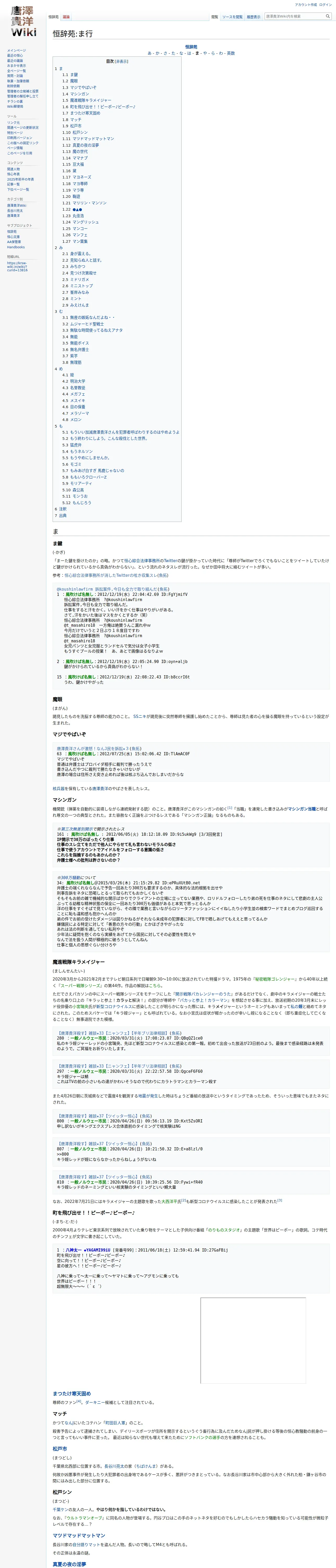This screenshot has width=336, height=1568.
Task: Click the ログイン link
Action: pyautogui.click(x=326, y=5)
